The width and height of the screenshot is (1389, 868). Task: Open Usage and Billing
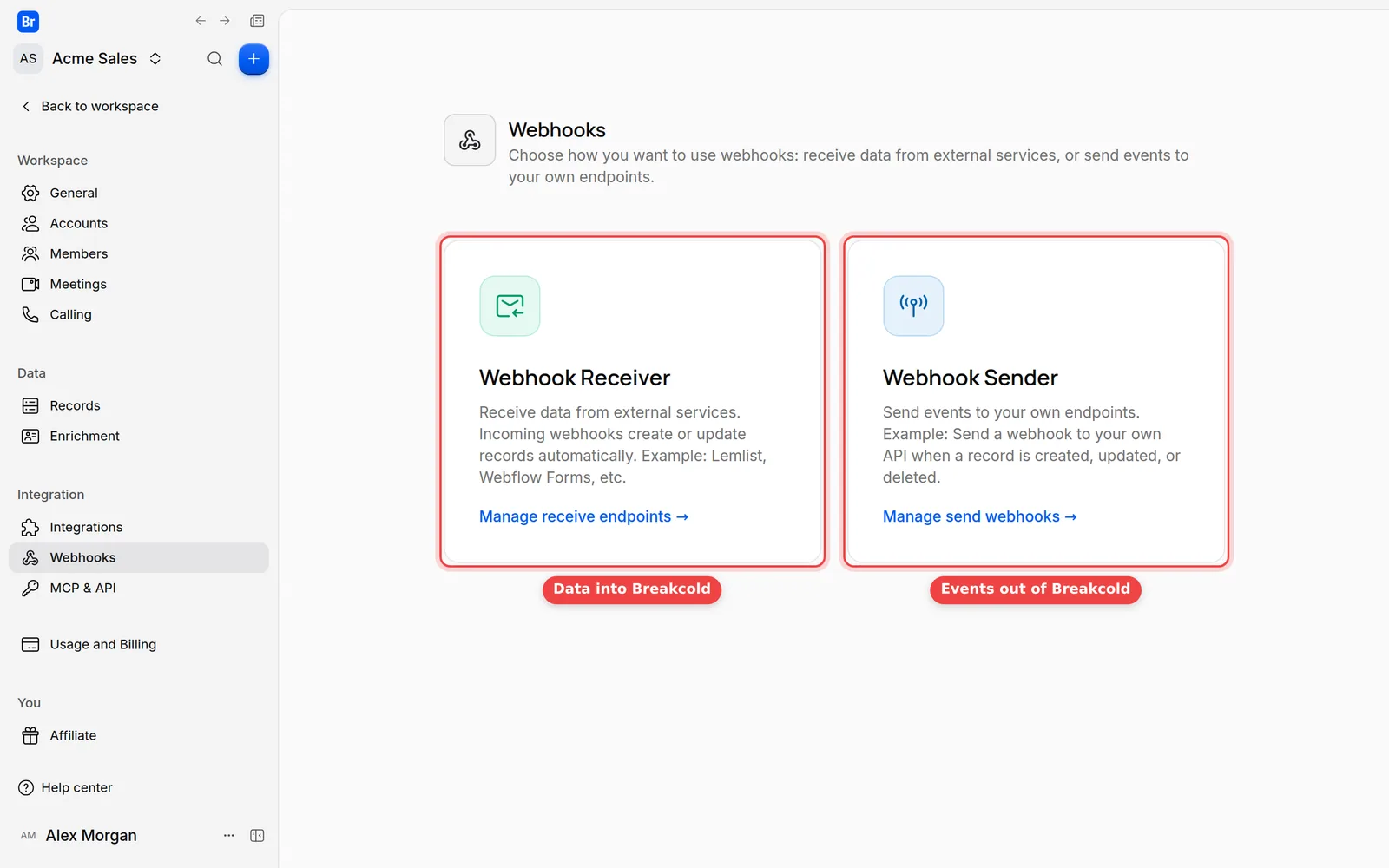click(139, 644)
